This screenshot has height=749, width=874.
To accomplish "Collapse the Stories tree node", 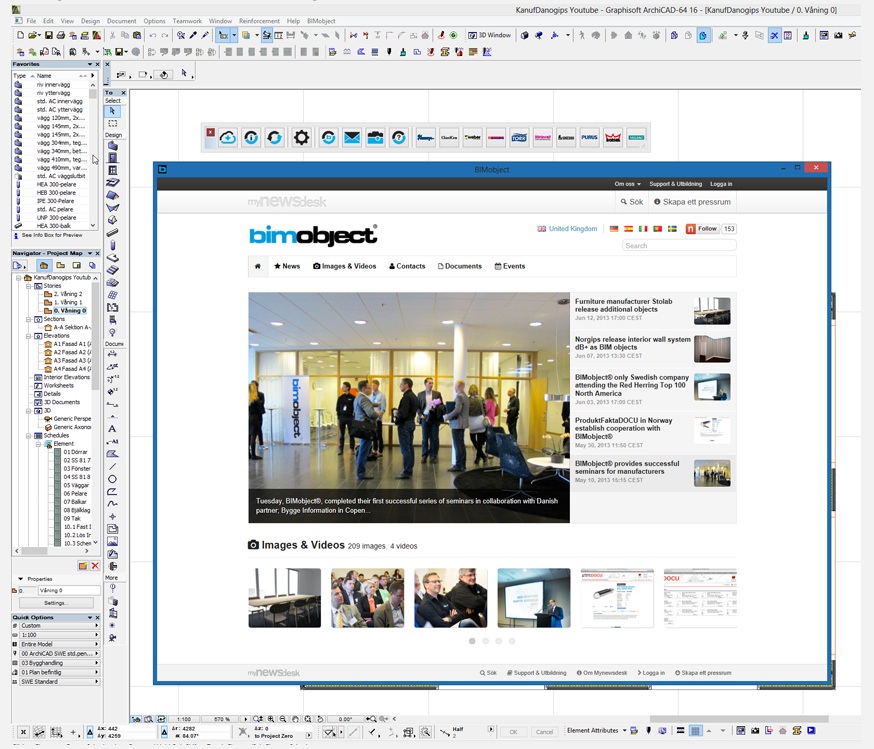I will pos(28,286).
